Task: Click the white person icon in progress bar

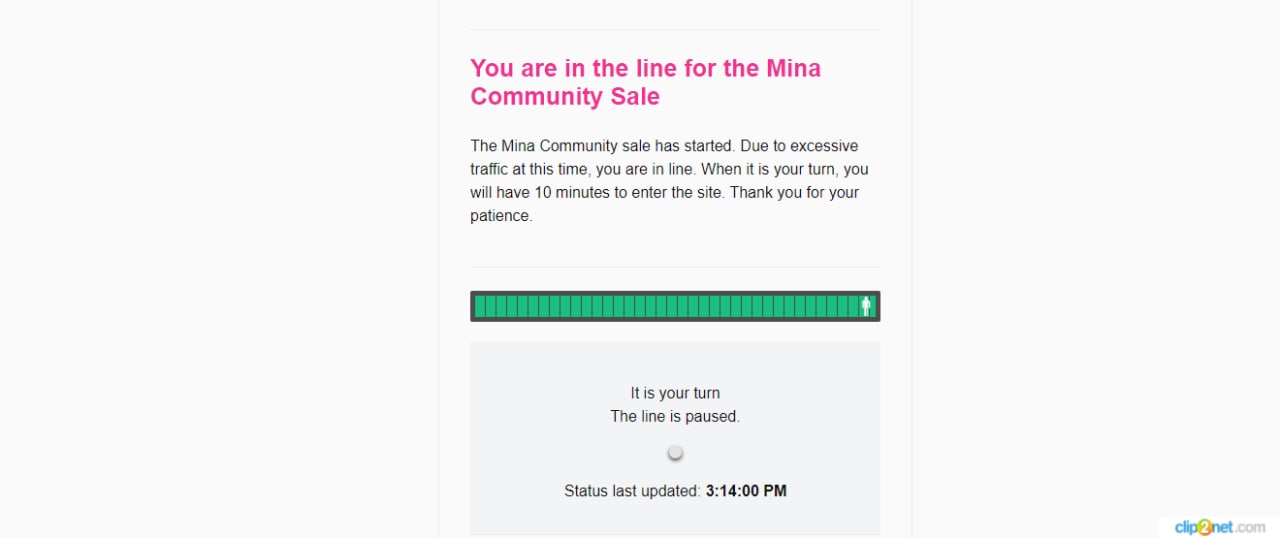Action: [866, 306]
